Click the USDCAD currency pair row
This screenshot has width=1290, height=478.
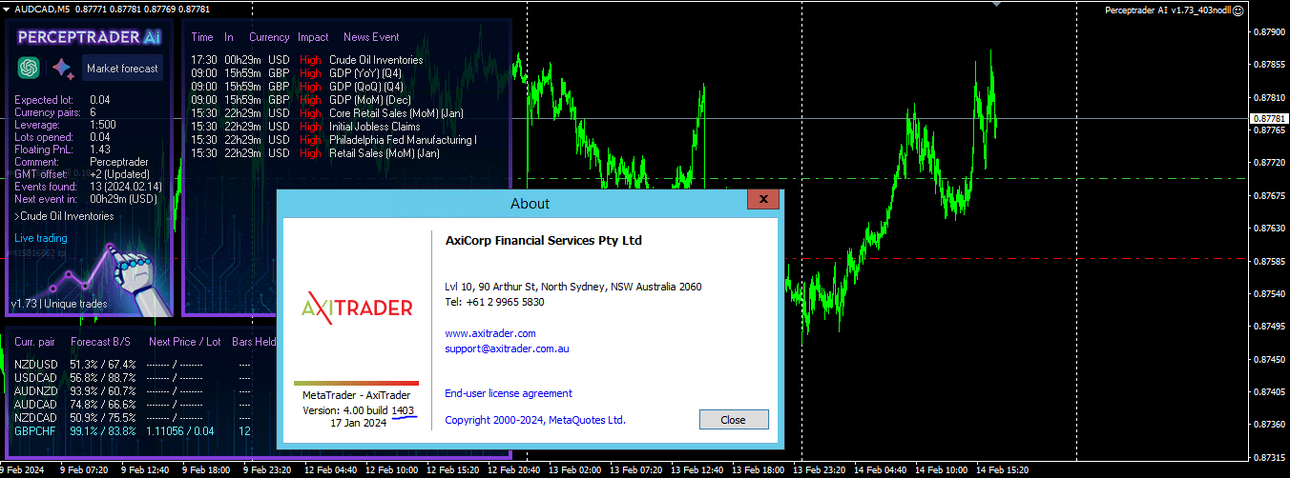[133, 377]
